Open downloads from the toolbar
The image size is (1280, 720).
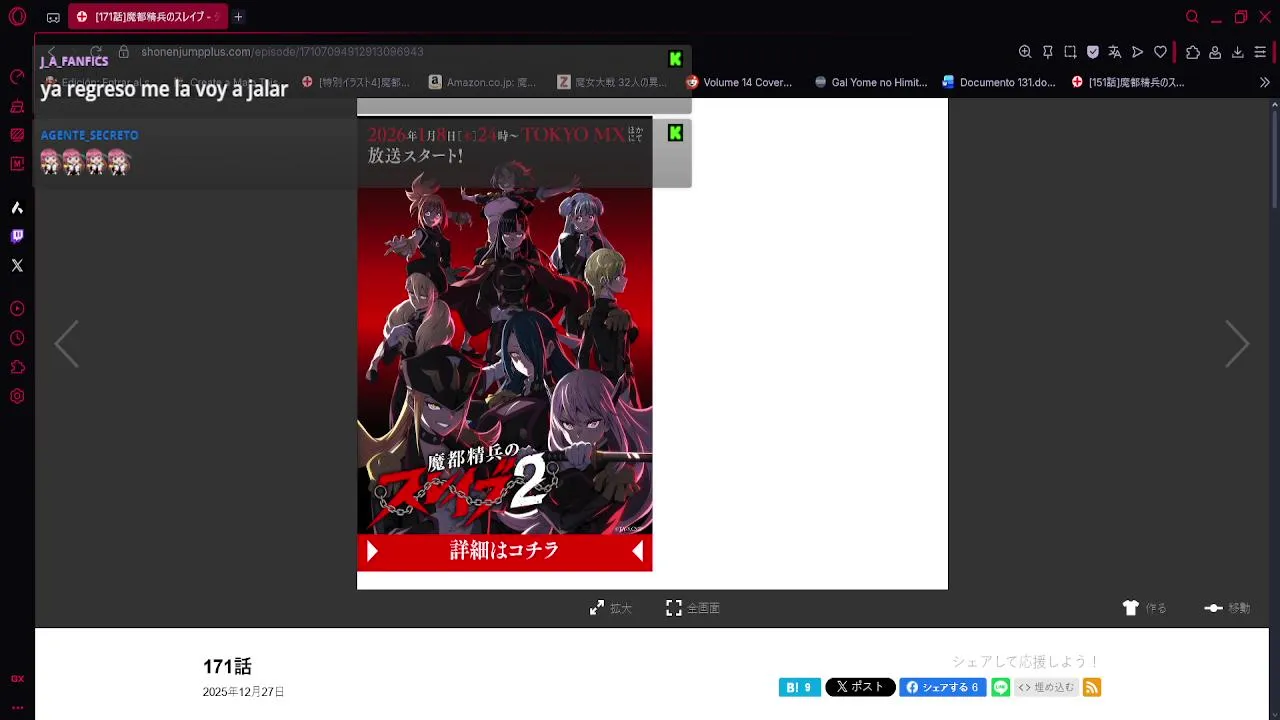click(1237, 52)
